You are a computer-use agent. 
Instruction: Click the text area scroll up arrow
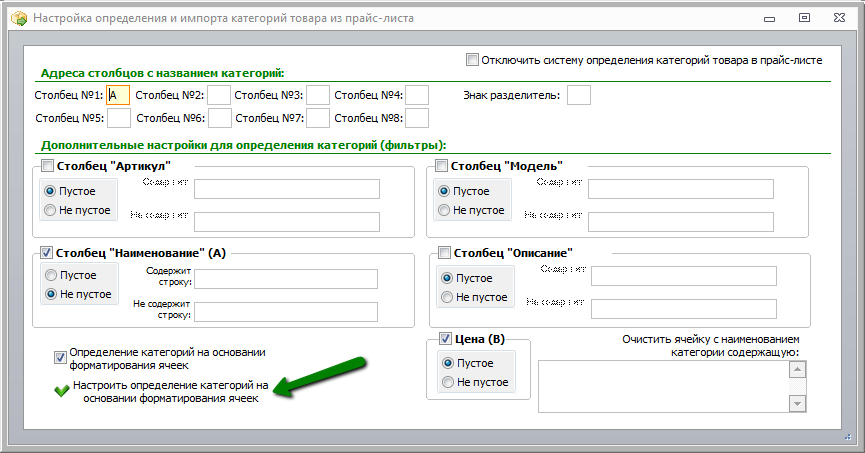[797, 369]
